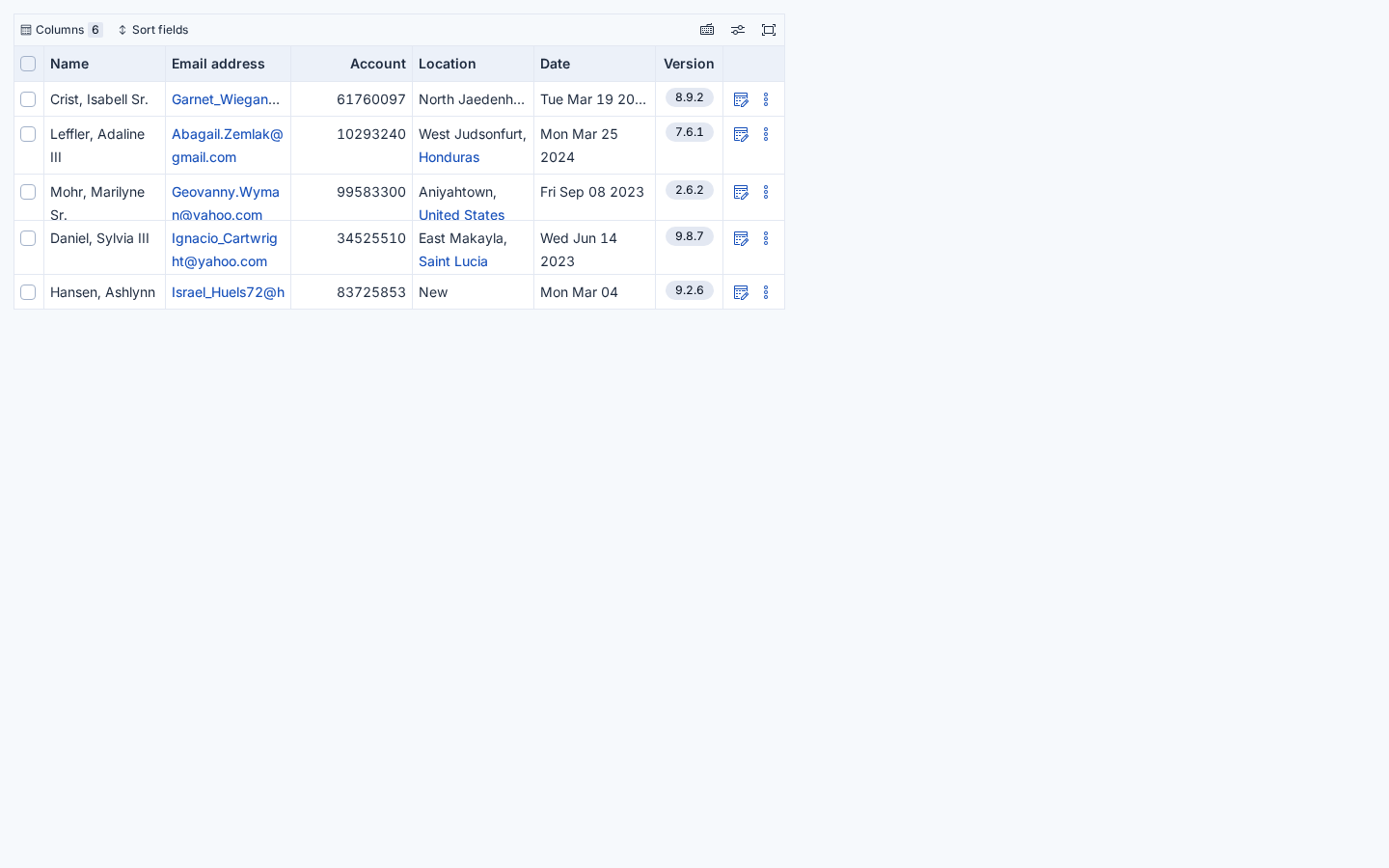Sort by the Email address column header
1389x868 pixels.
point(228,64)
